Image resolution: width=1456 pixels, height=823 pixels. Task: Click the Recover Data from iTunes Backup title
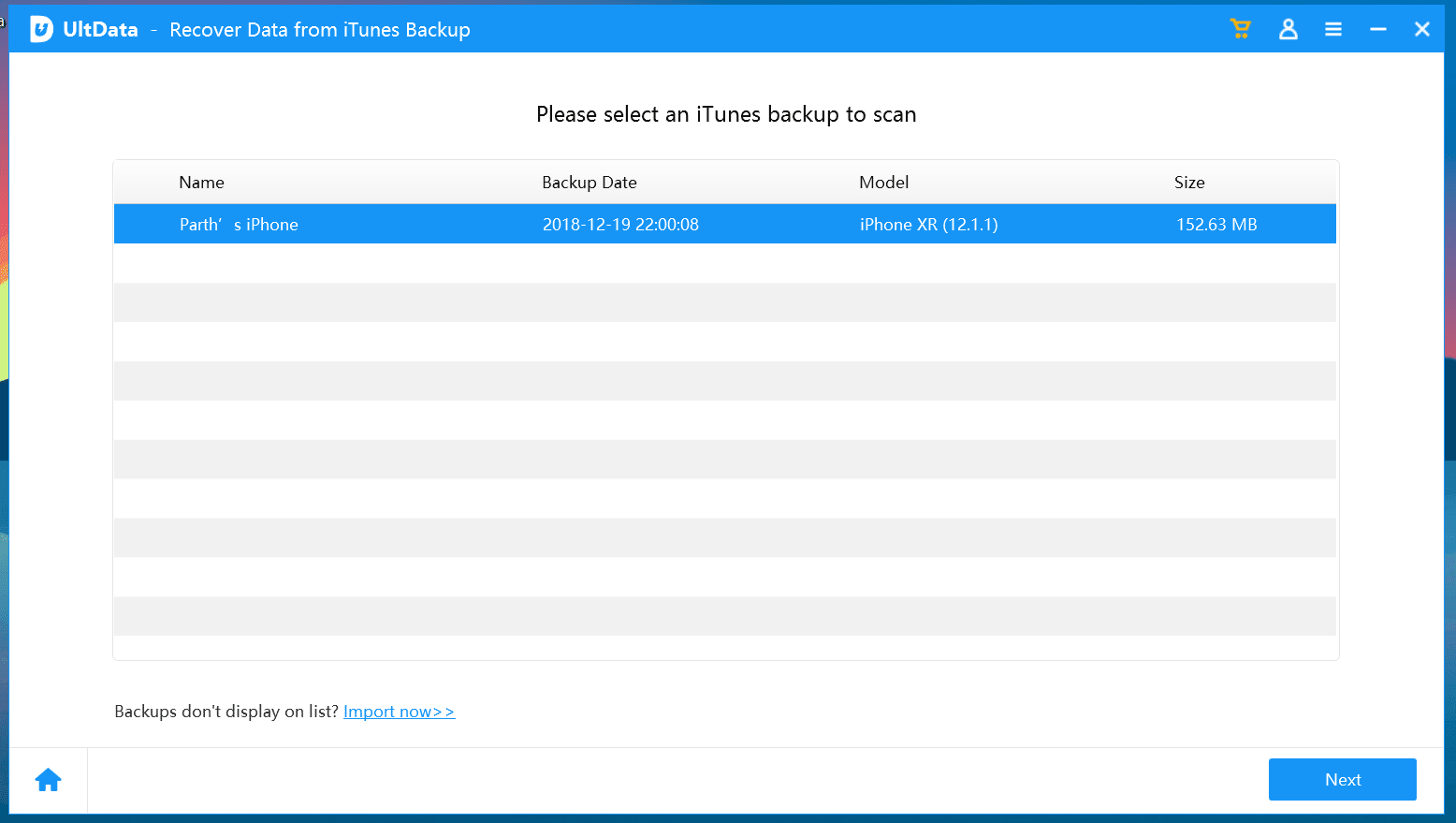coord(320,30)
